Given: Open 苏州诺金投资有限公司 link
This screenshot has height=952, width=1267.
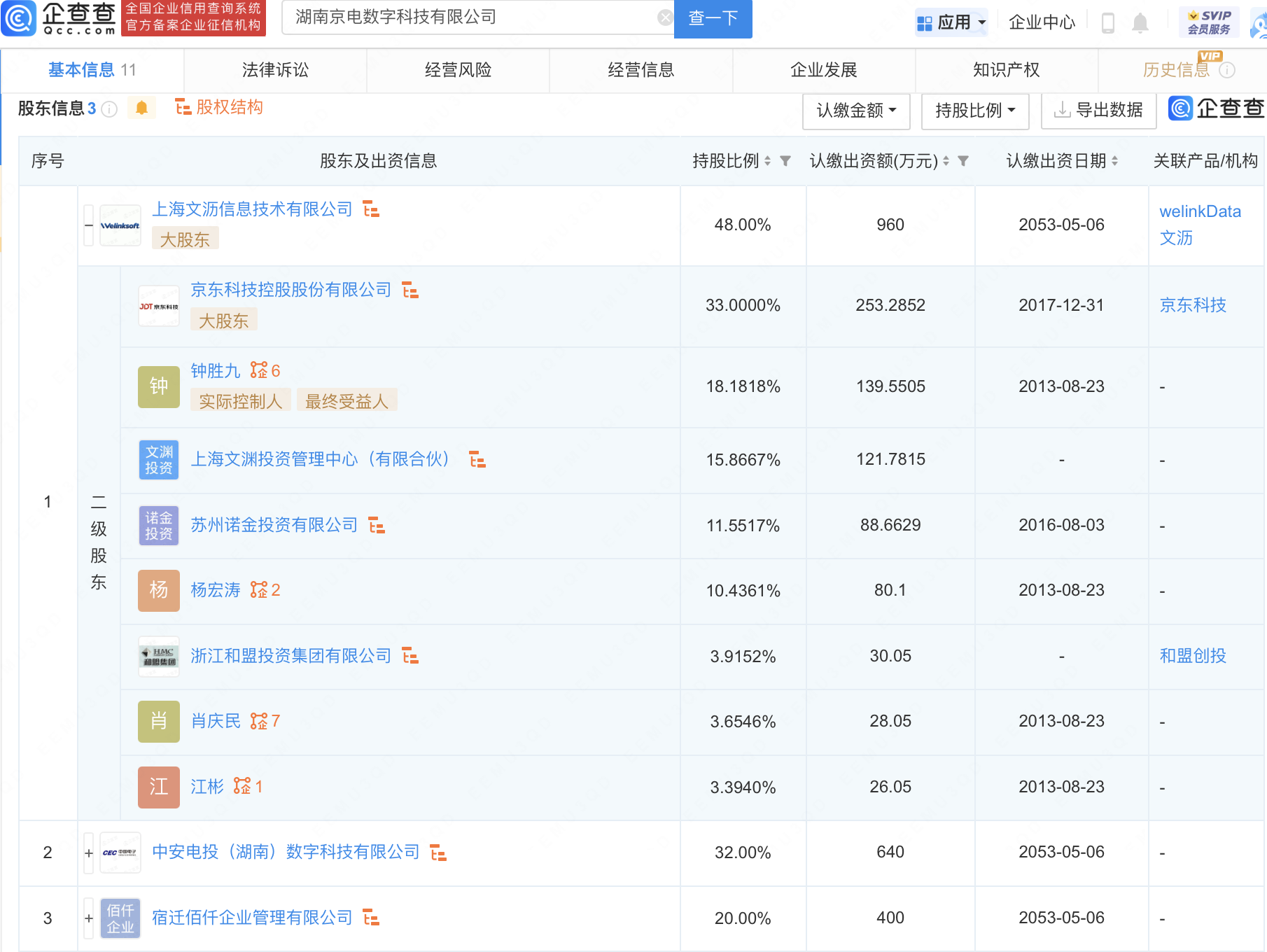Looking at the screenshot, I should (274, 525).
